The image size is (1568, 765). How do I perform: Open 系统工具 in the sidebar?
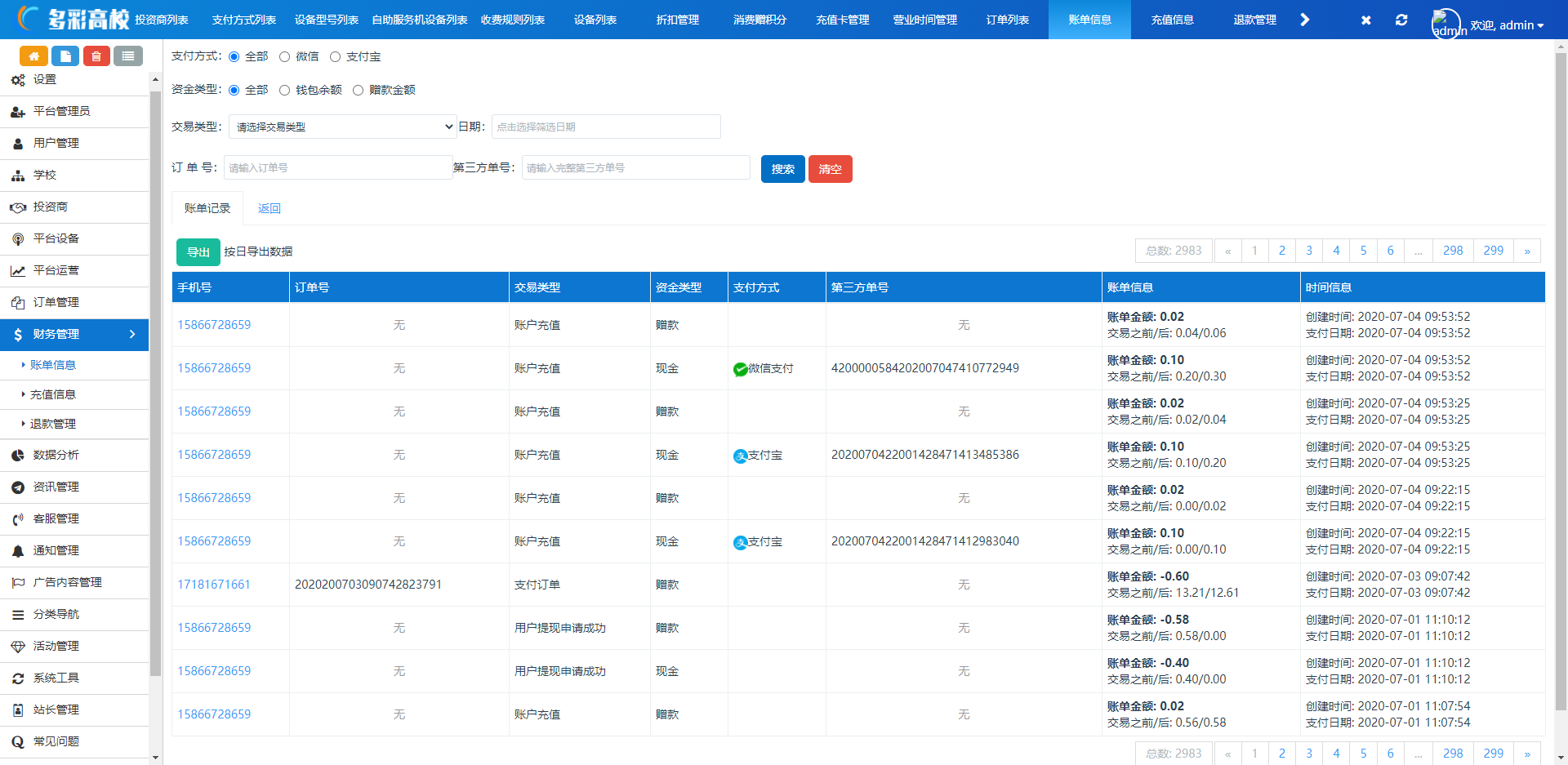(x=74, y=678)
